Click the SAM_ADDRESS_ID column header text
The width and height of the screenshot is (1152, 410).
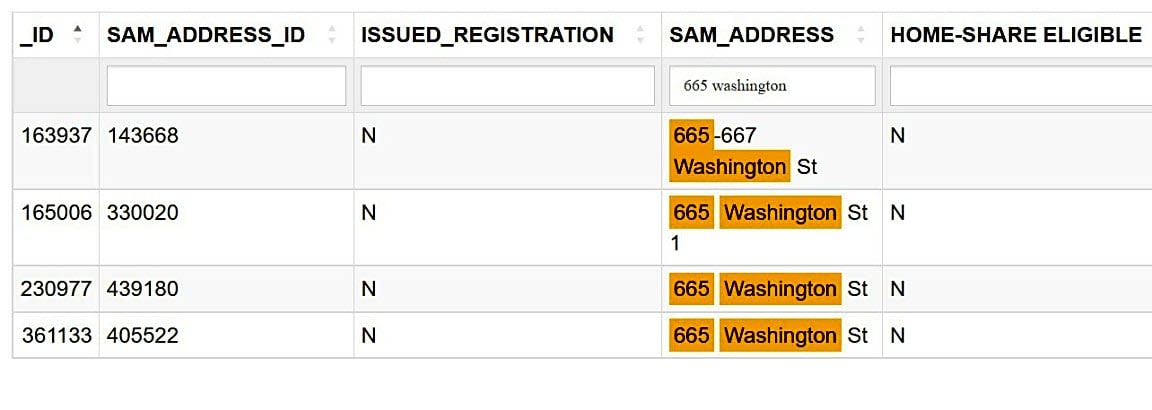(206, 35)
